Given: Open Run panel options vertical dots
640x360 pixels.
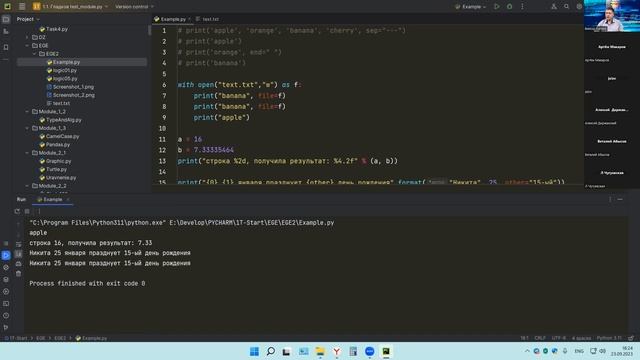Looking at the screenshot, I should pyautogui.click(x=610, y=199).
